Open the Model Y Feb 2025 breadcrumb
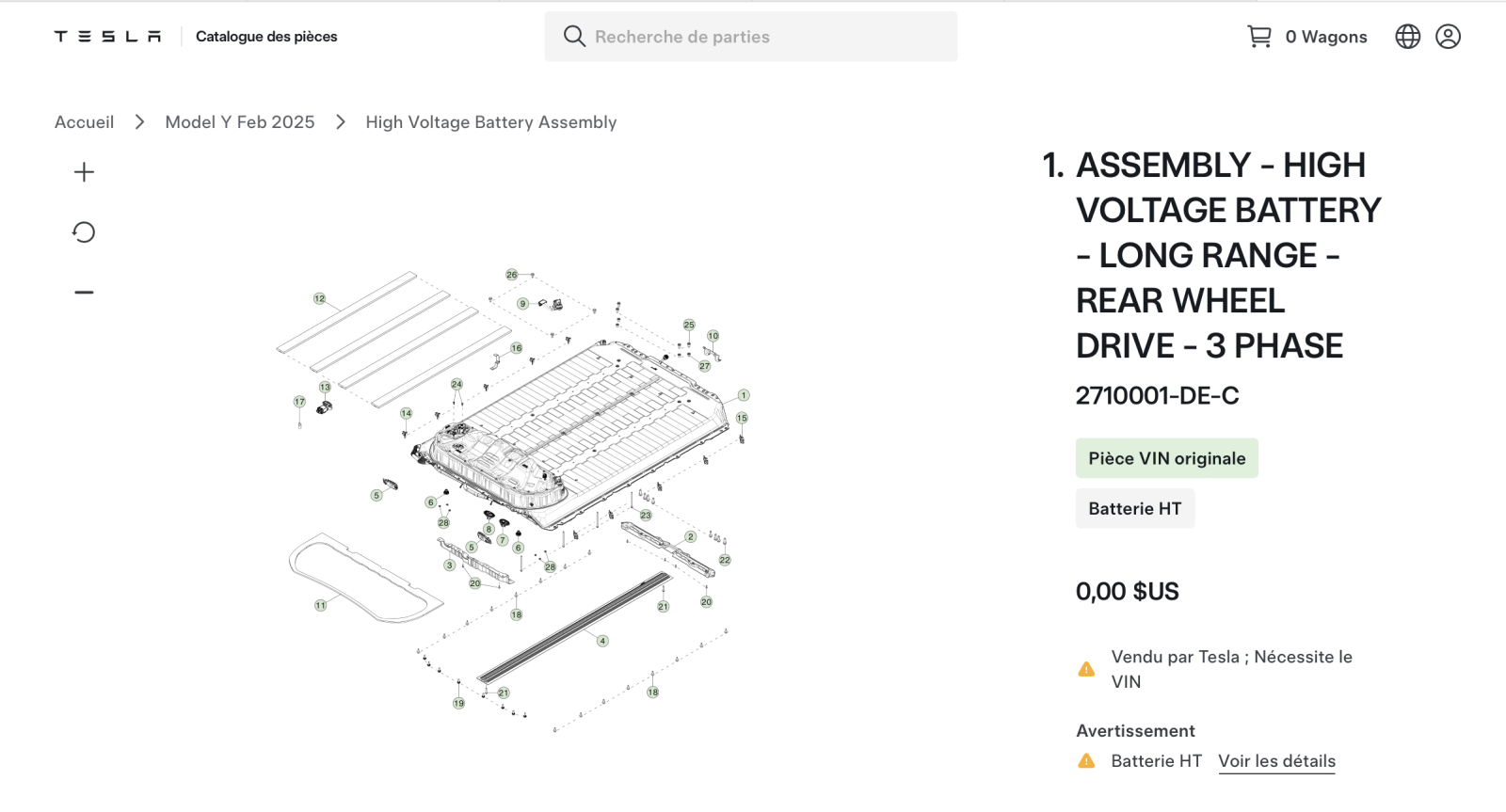 point(240,122)
